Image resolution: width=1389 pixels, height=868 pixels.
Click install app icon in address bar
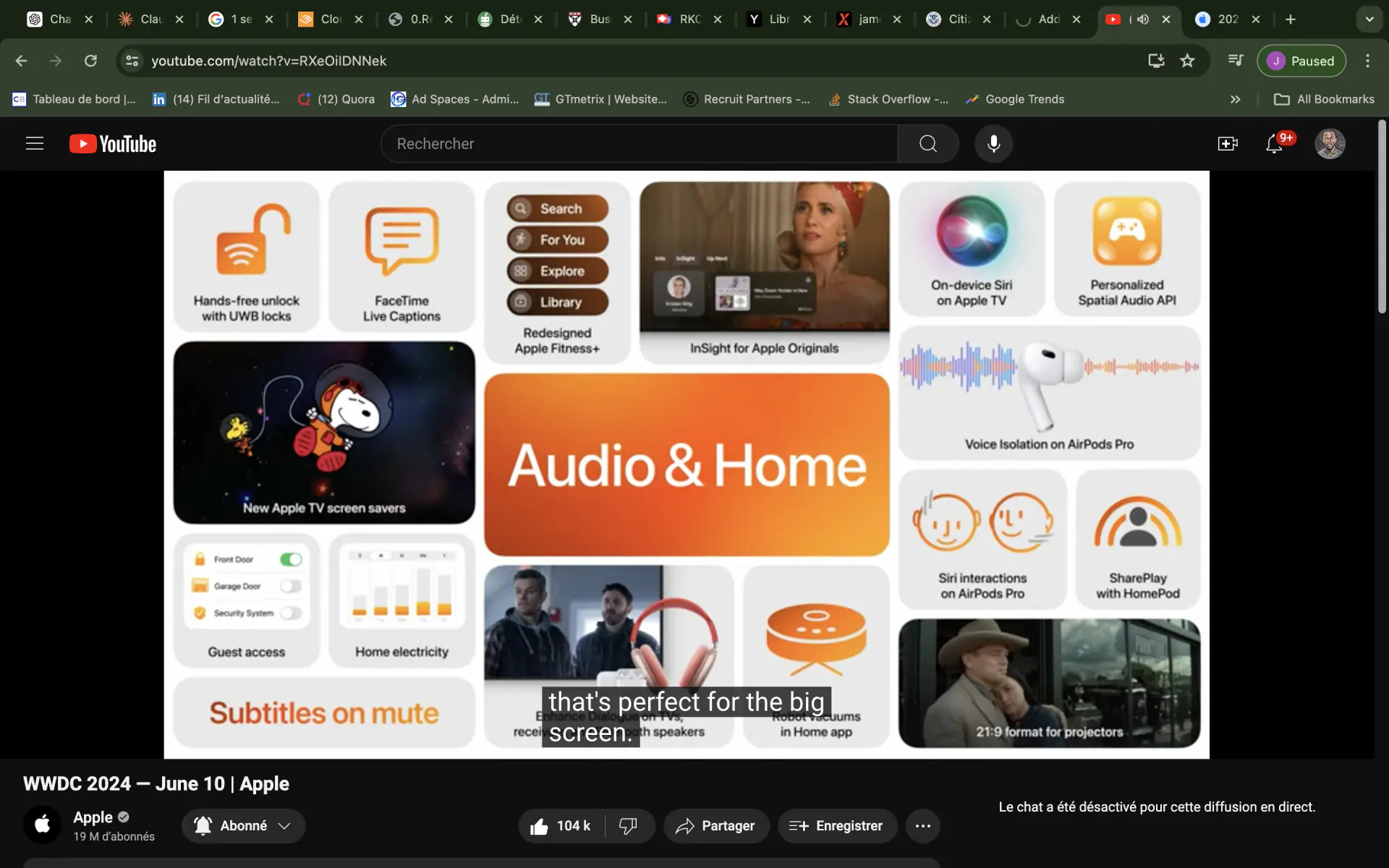1156,61
